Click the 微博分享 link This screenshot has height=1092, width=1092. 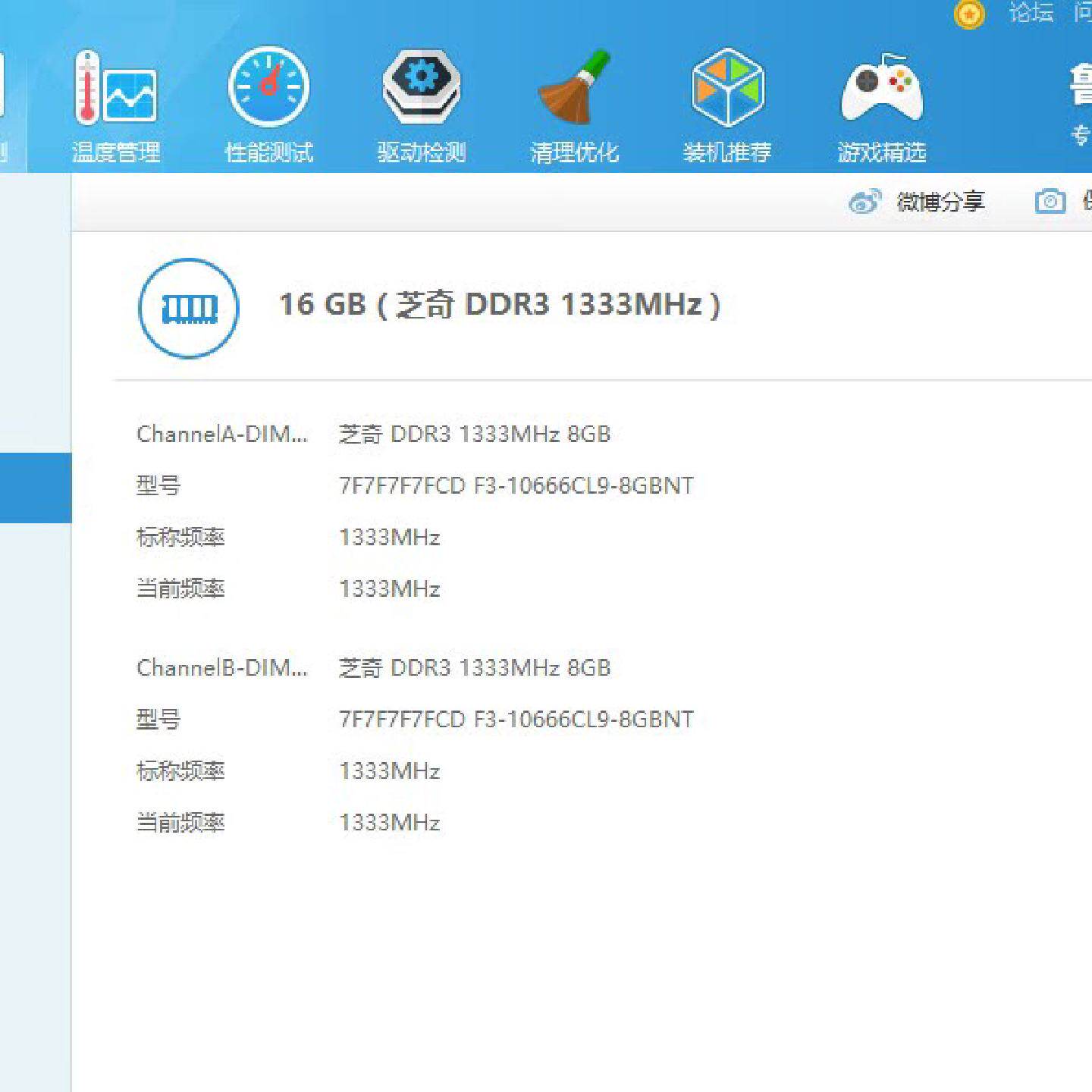[940, 202]
